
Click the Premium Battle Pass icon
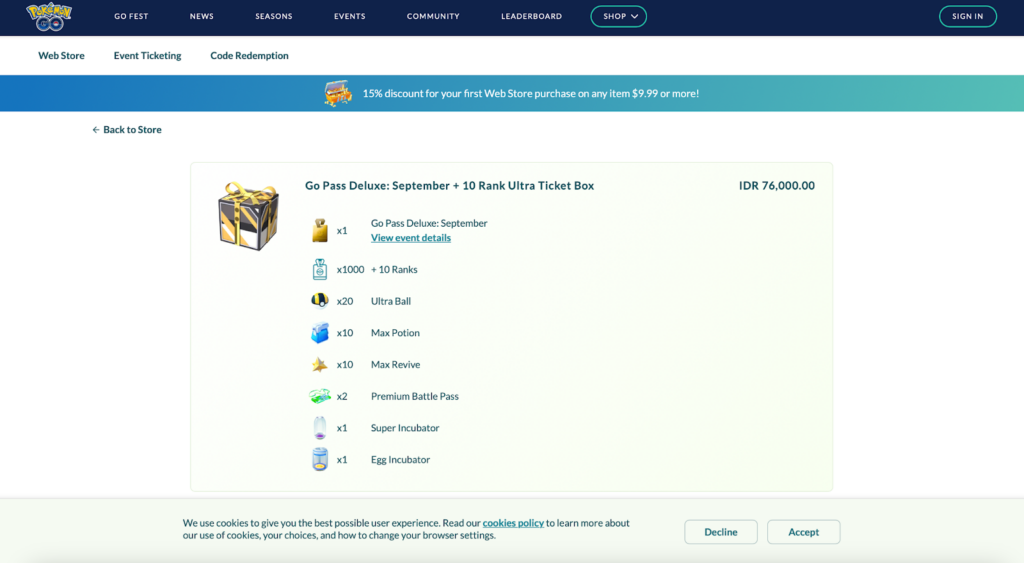320,396
